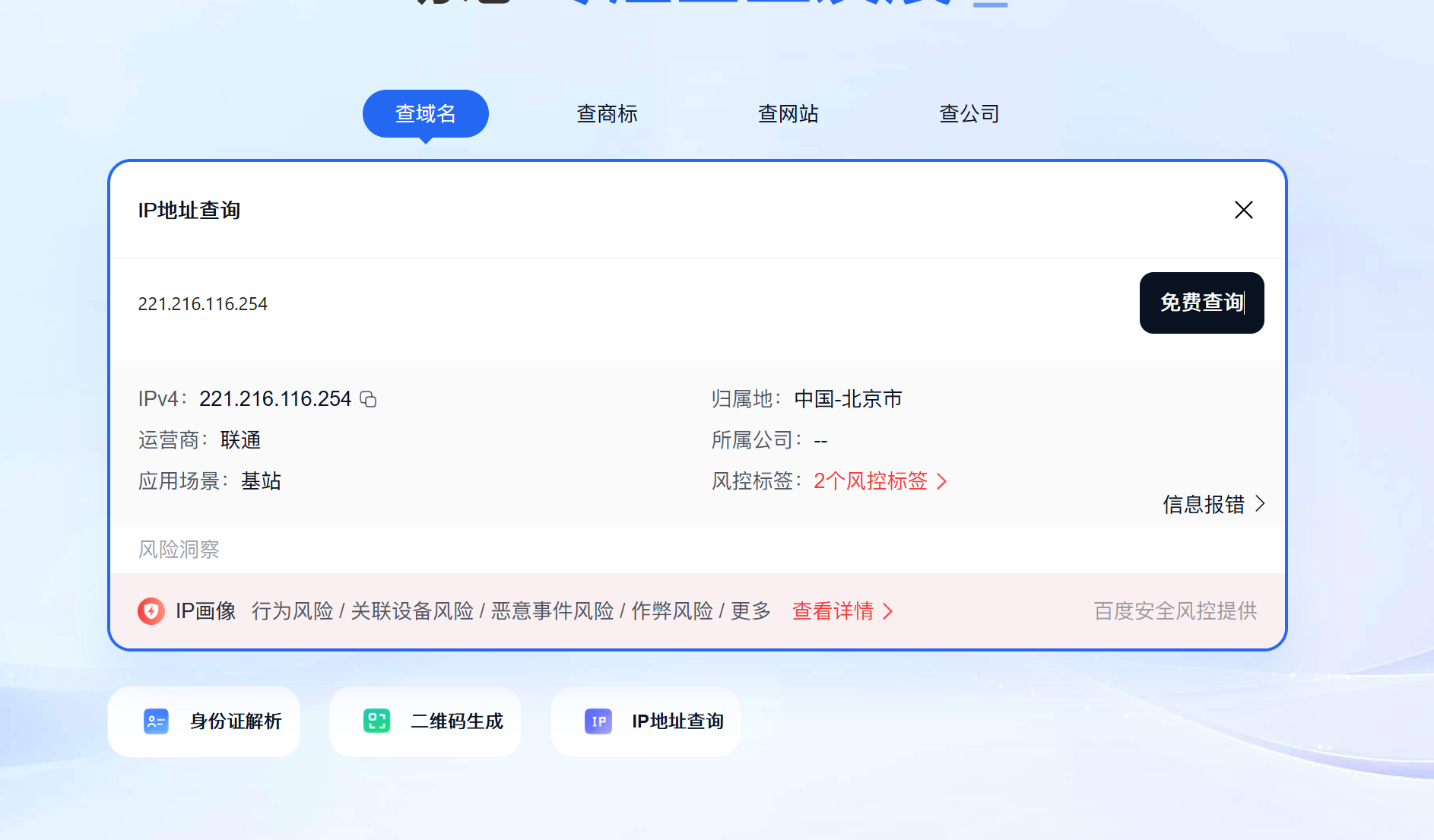Viewport: 1434px width, 840px height.
Task: Click the 运营商 value 联通
Action: [x=240, y=440]
